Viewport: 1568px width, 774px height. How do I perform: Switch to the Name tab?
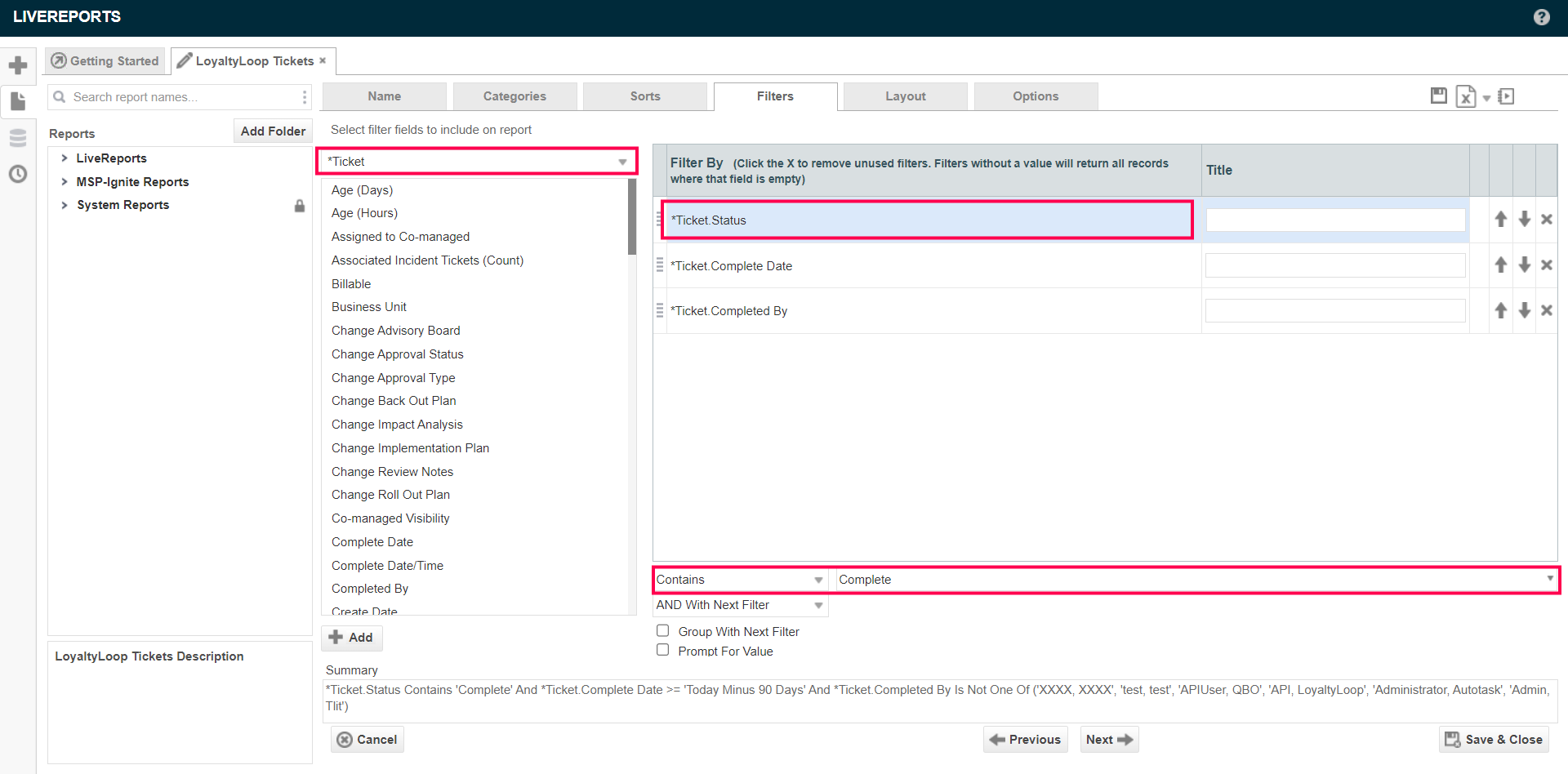point(384,96)
